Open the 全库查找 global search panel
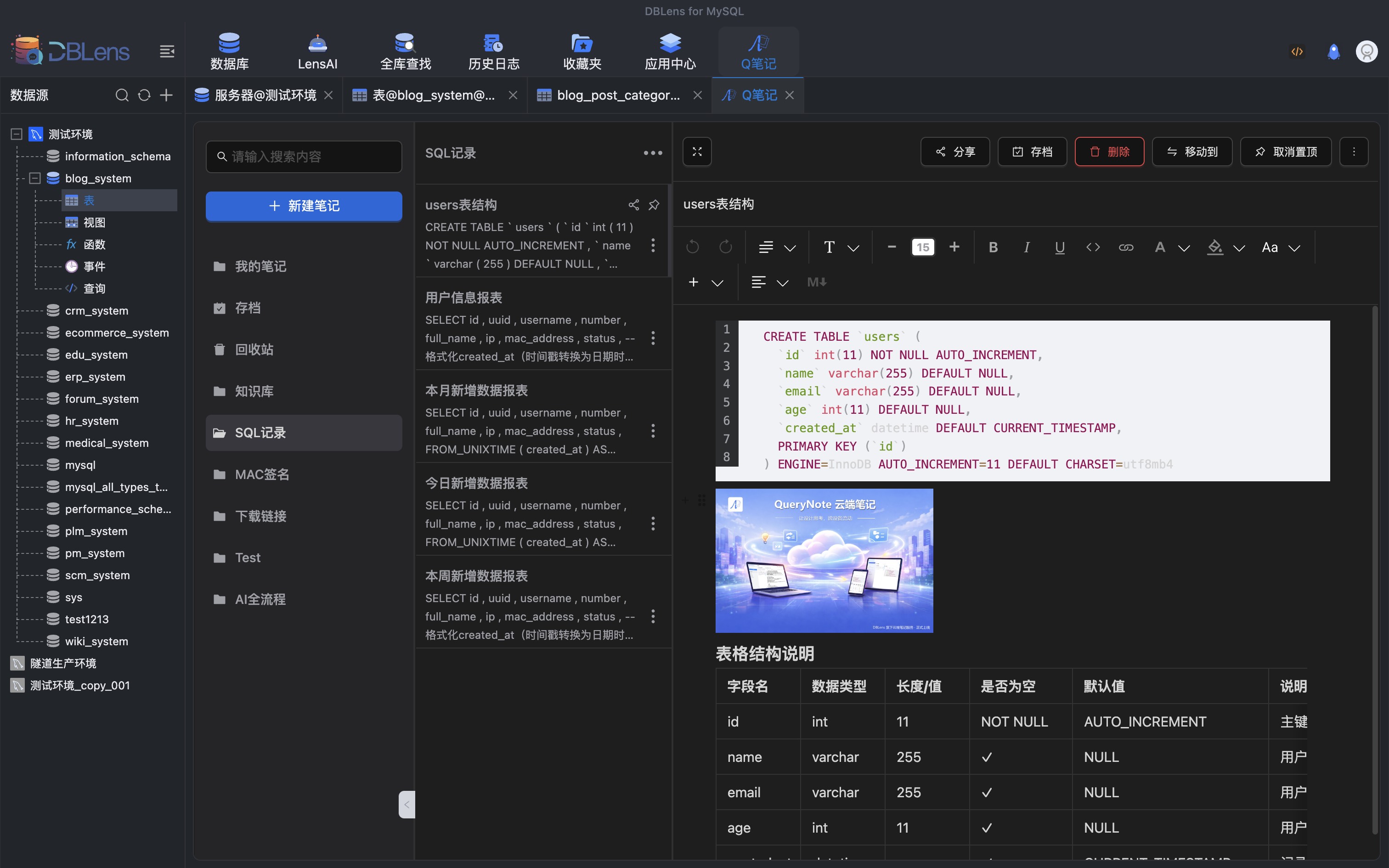Viewport: 1389px width, 868px height. point(405,51)
